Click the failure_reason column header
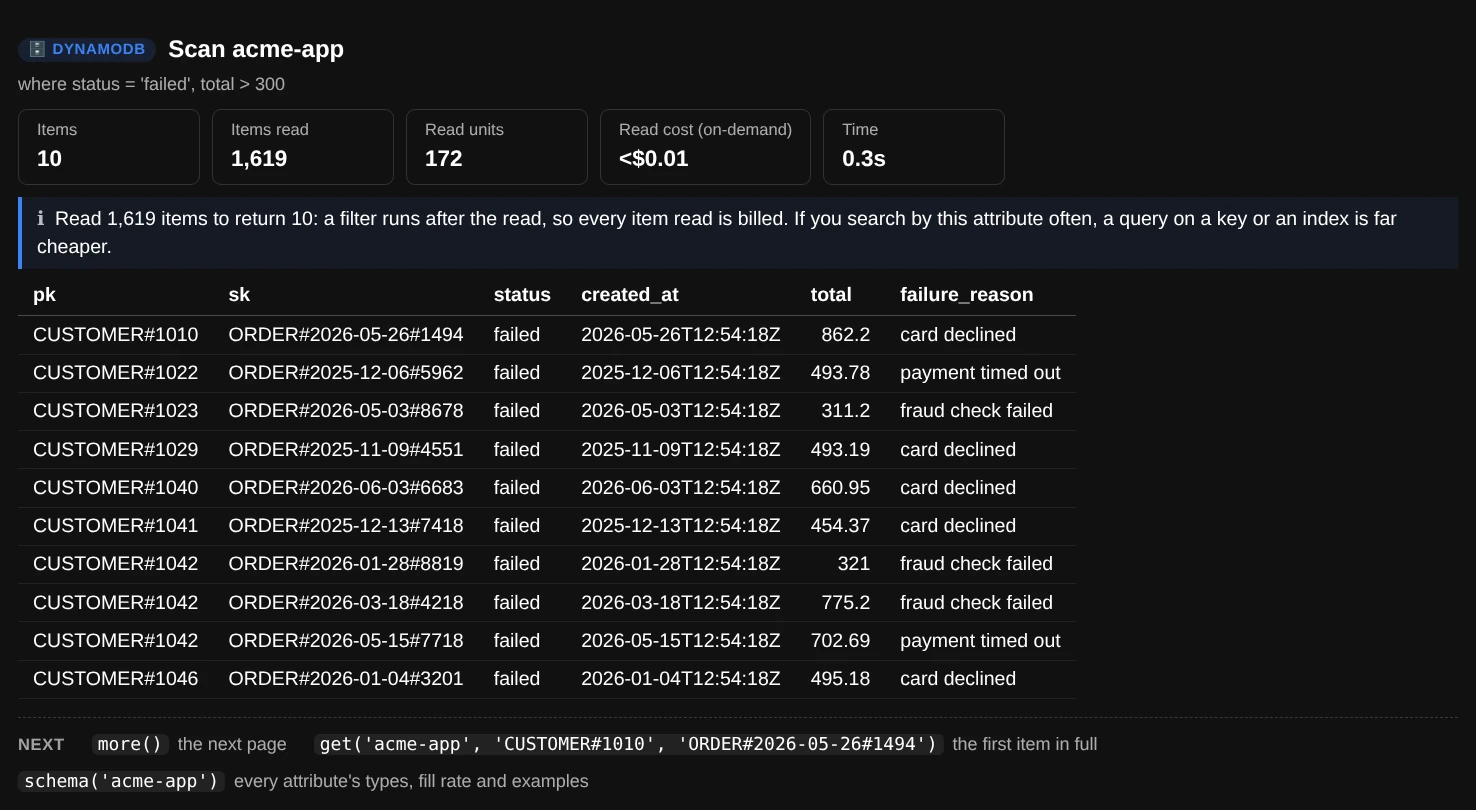The width and height of the screenshot is (1476, 810). point(967,295)
